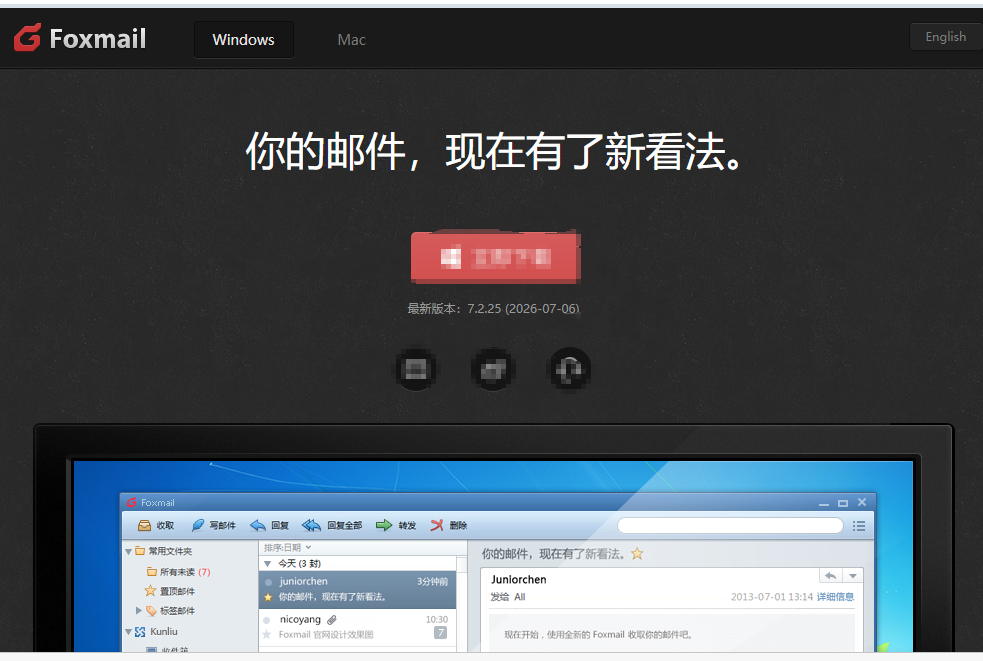Change language with the English button

pyautogui.click(x=945, y=36)
